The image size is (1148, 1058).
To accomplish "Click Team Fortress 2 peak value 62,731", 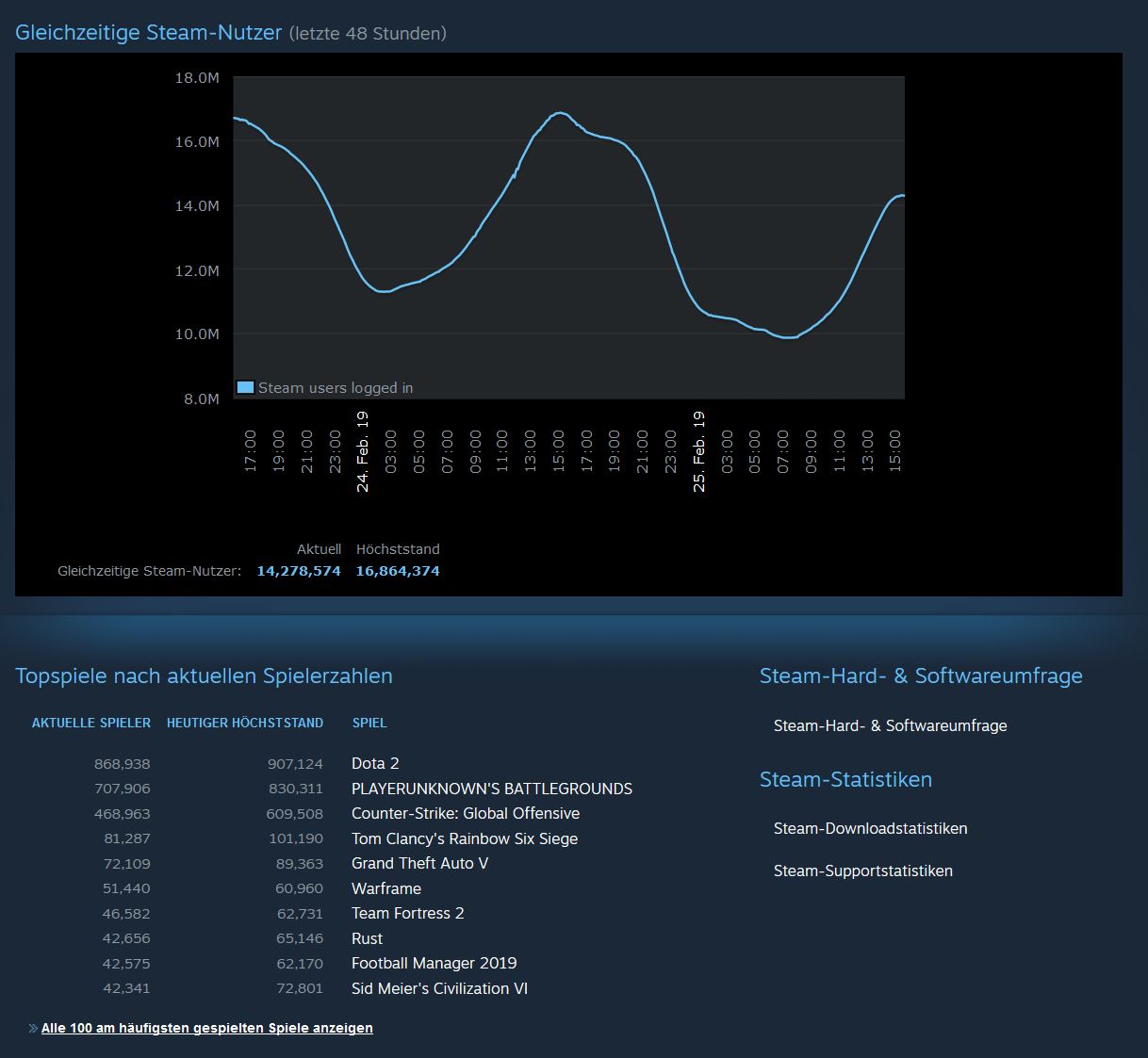I will (x=300, y=914).
